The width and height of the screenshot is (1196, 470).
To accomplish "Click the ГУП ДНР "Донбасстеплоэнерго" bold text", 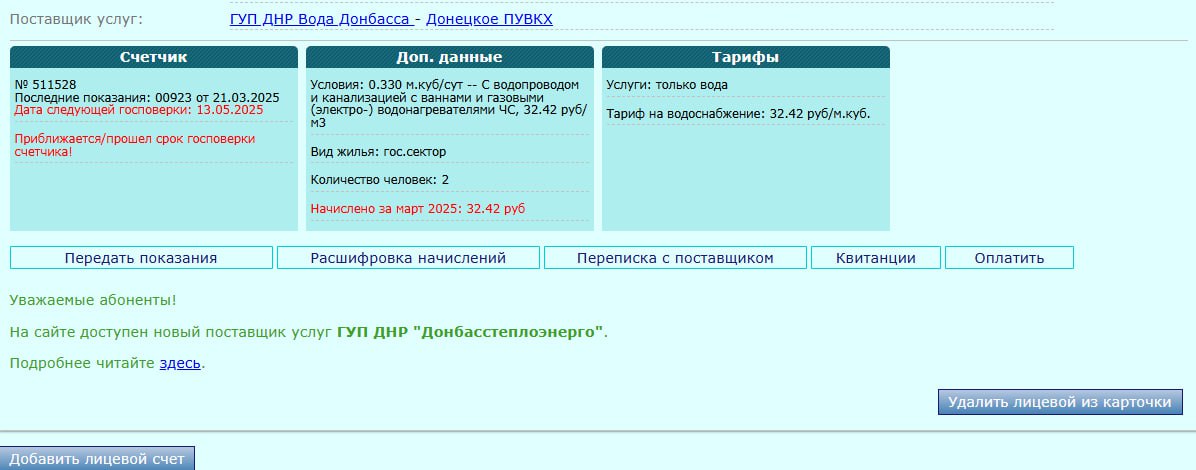I will point(470,332).
